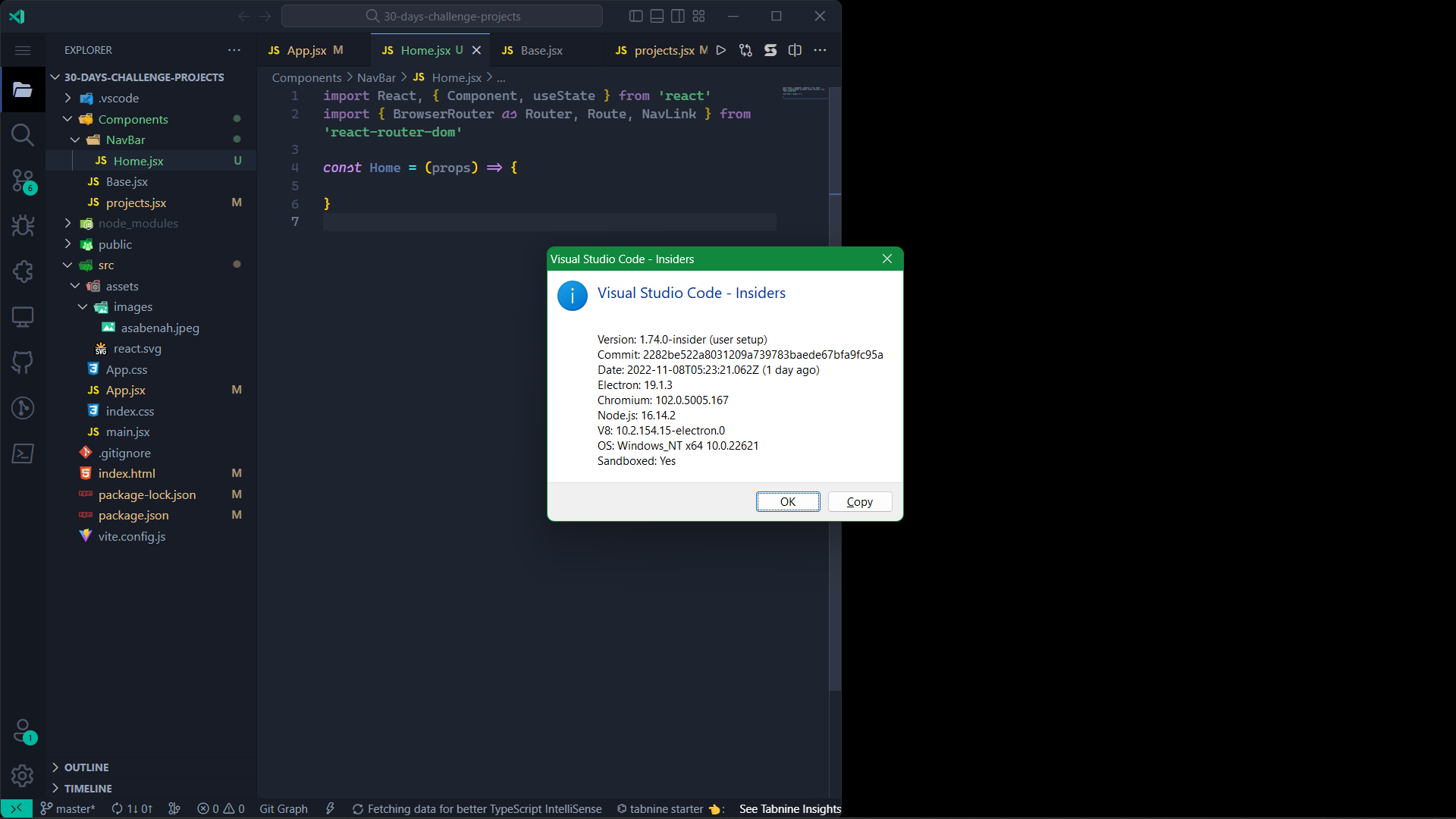Open the Manage settings gear
This screenshot has width=1456, height=819.
tap(23, 777)
